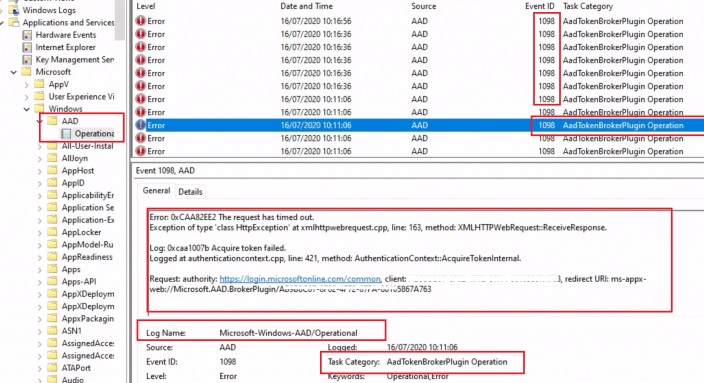Click the Microsoft-Windows-AAD/Operational log name value

pyautogui.click(x=288, y=333)
